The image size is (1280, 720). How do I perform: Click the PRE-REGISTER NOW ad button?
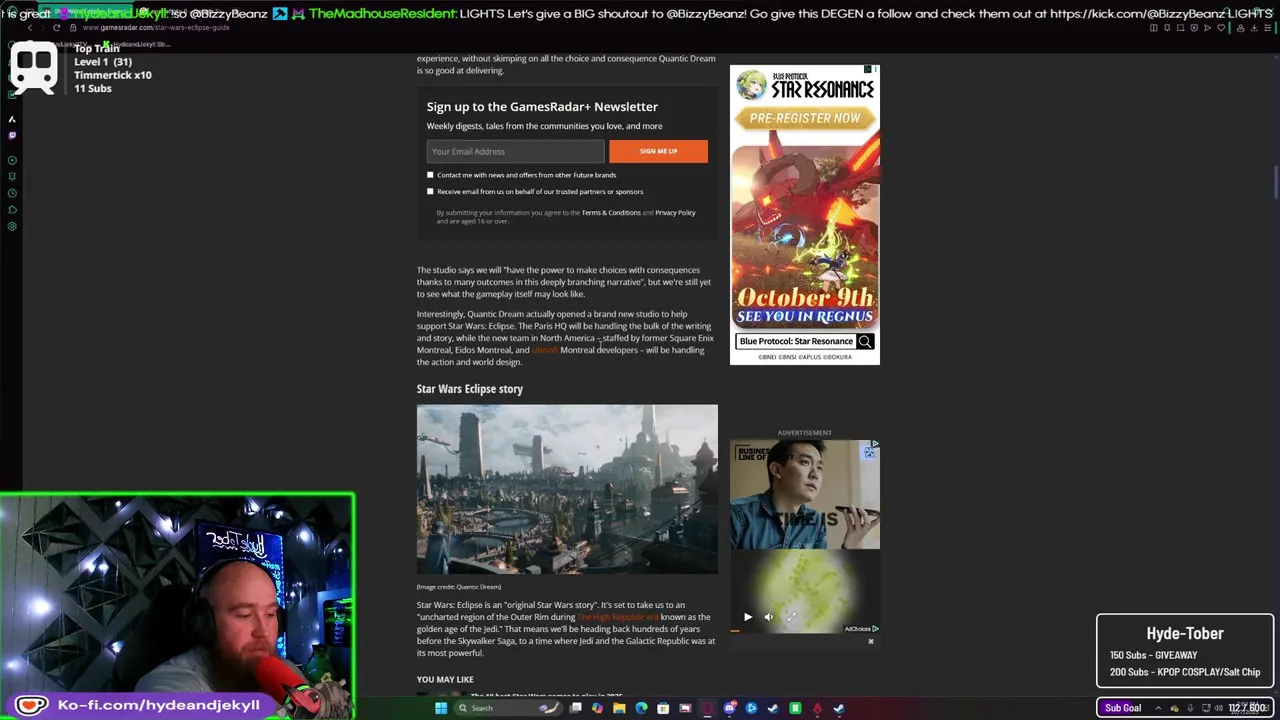click(805, 118)
